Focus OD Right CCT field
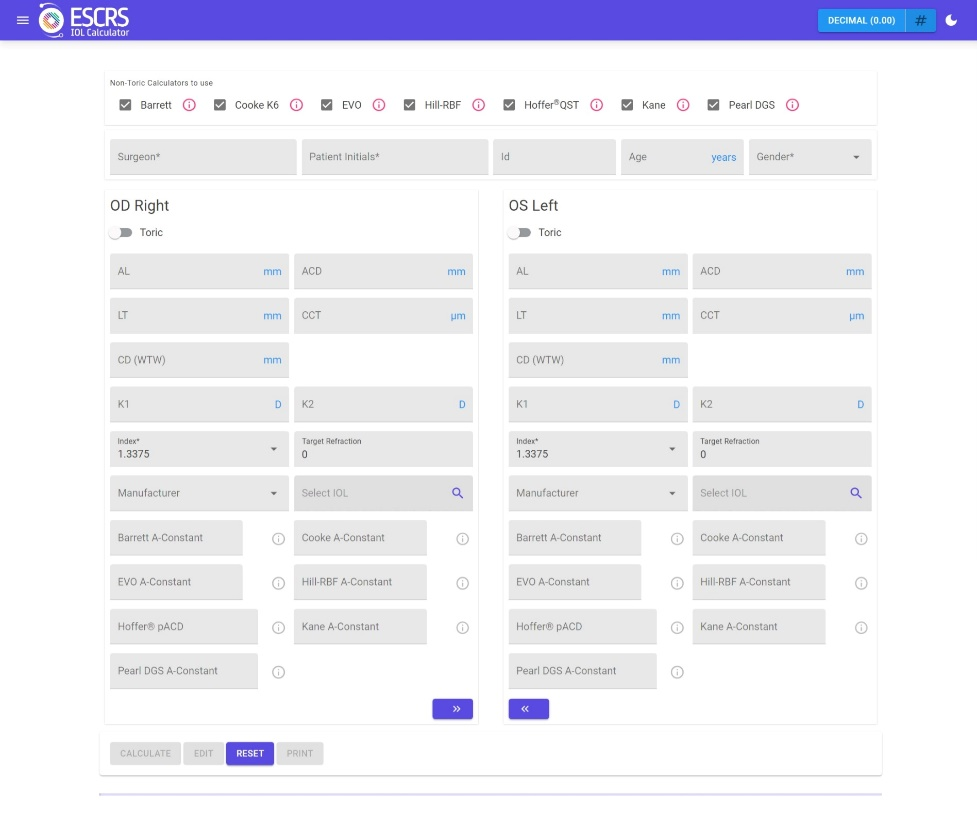The height and width of the screenshot is (813, 977). point(383,315)
